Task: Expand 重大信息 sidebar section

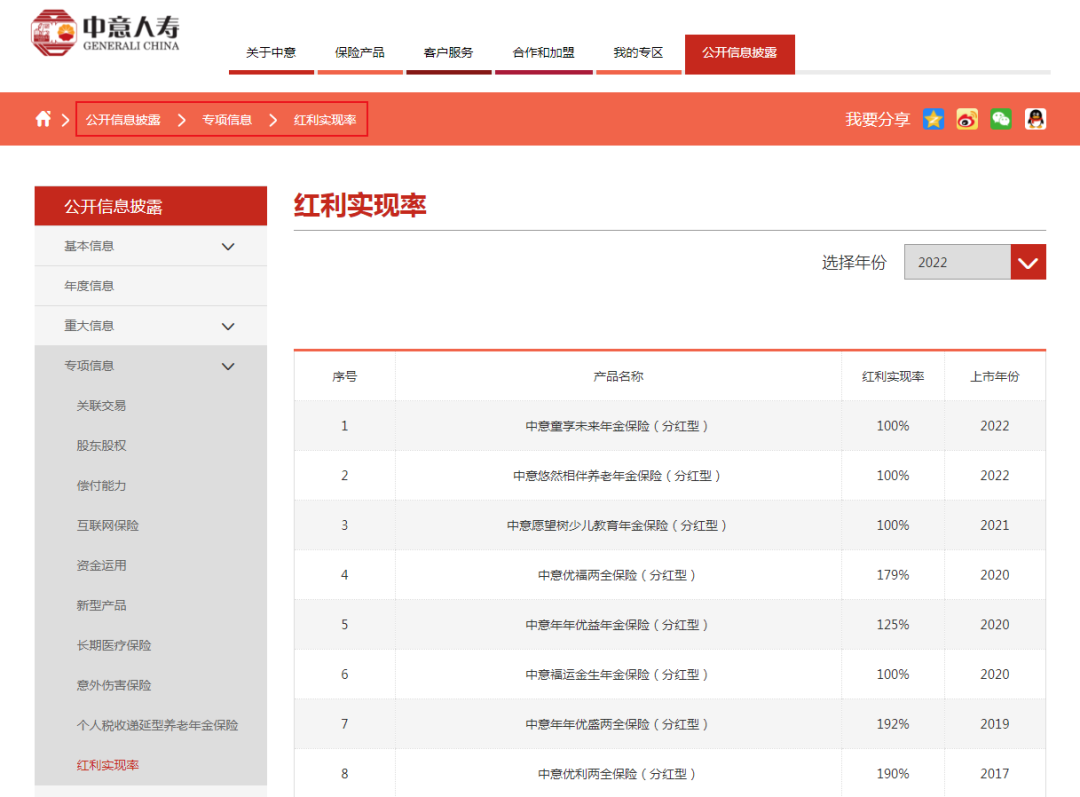Action: tap(151, 326)
